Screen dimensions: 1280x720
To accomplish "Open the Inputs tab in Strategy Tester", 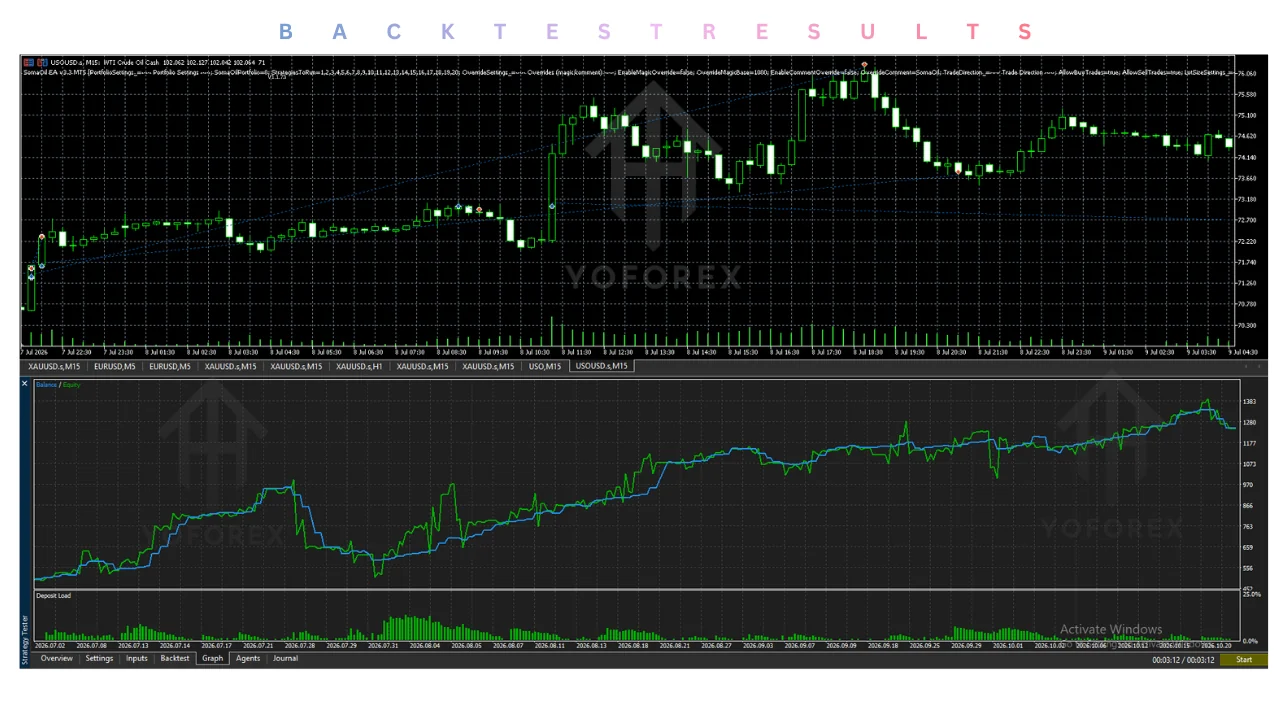I will click(137, 658).
